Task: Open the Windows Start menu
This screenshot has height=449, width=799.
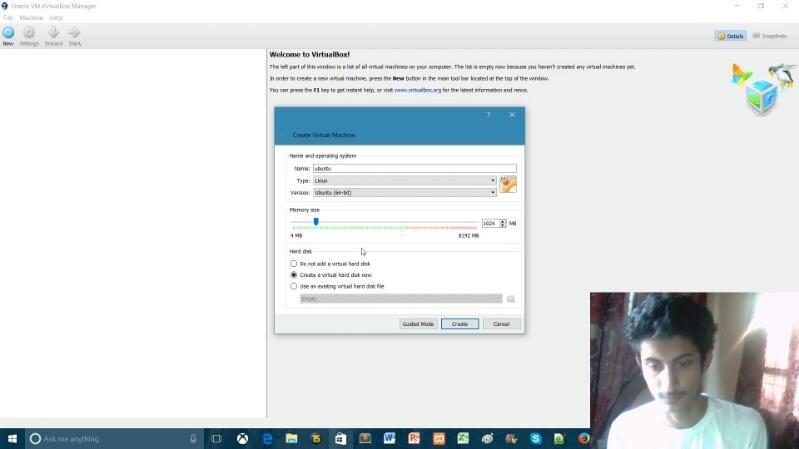Action: (12, 439)
